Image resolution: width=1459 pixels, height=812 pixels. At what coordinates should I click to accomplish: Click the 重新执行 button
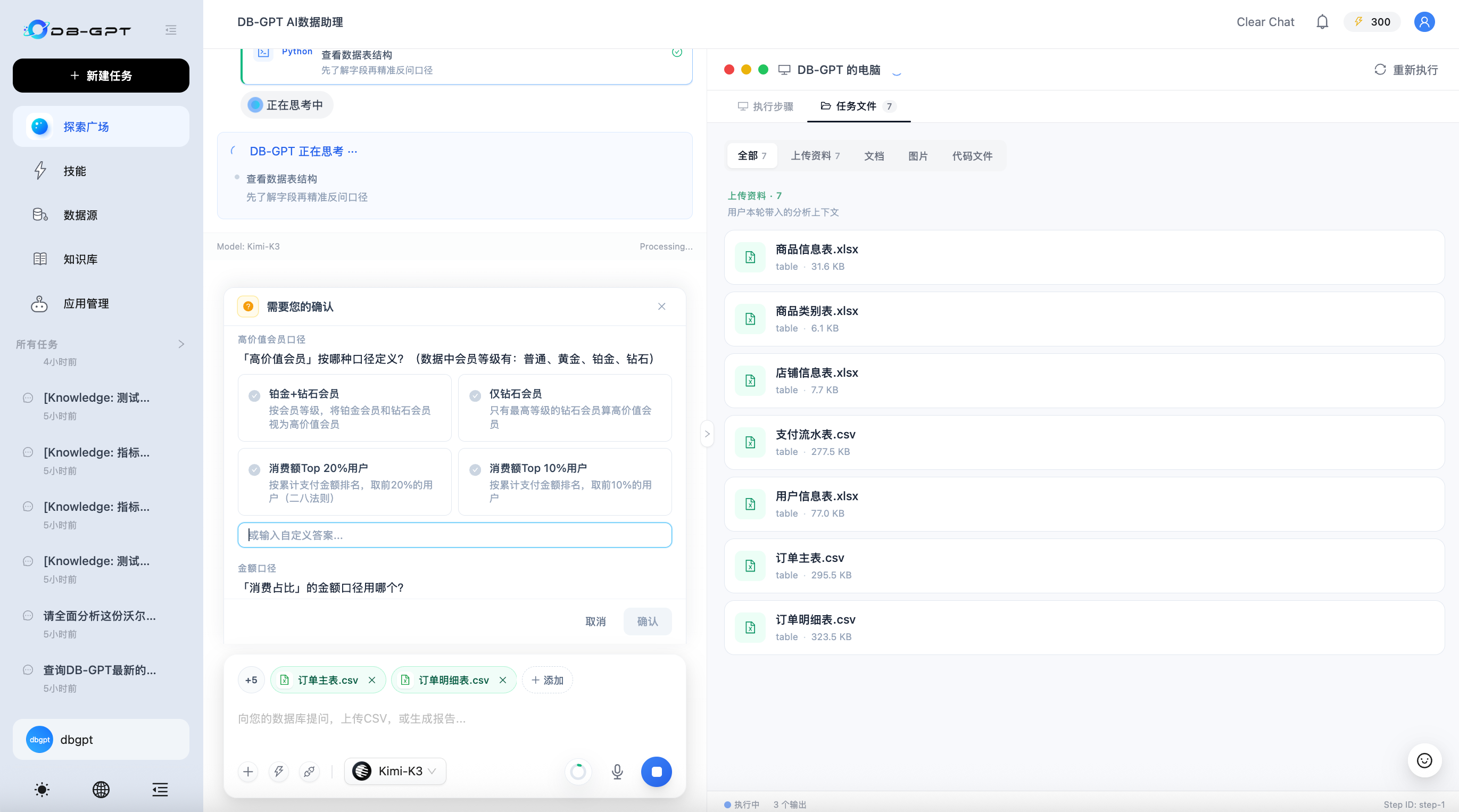pos(1406,70)
